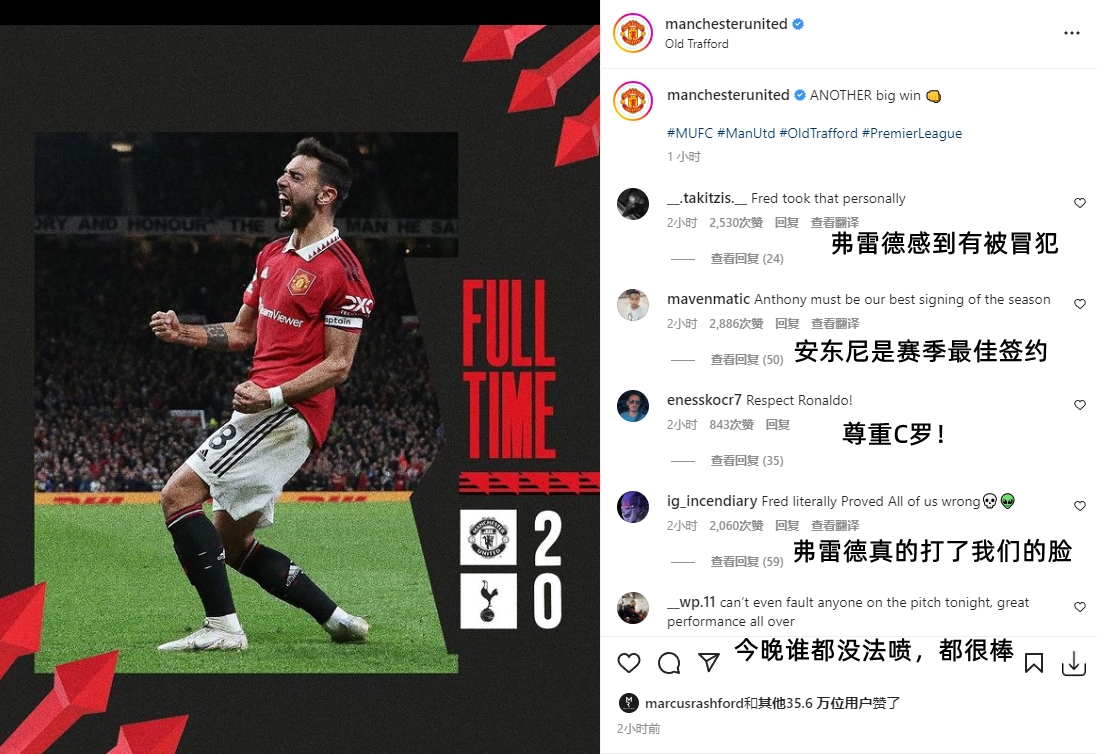Open Old Trafford location link
The image size is (1097, 754).
point(696,43)
